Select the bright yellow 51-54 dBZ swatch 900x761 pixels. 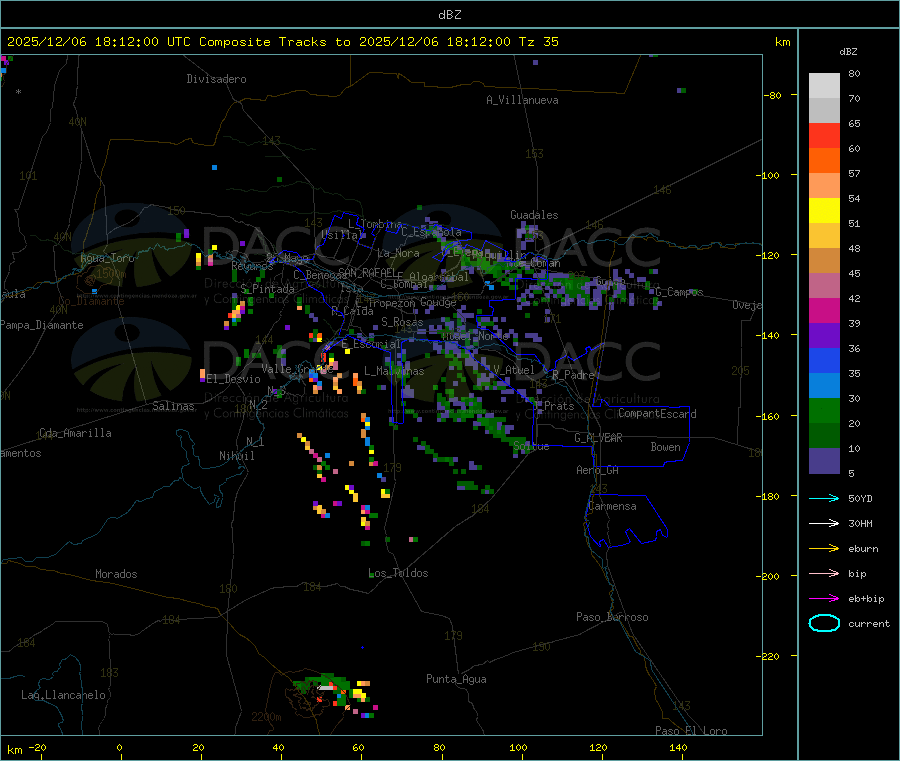click(824, 211)
